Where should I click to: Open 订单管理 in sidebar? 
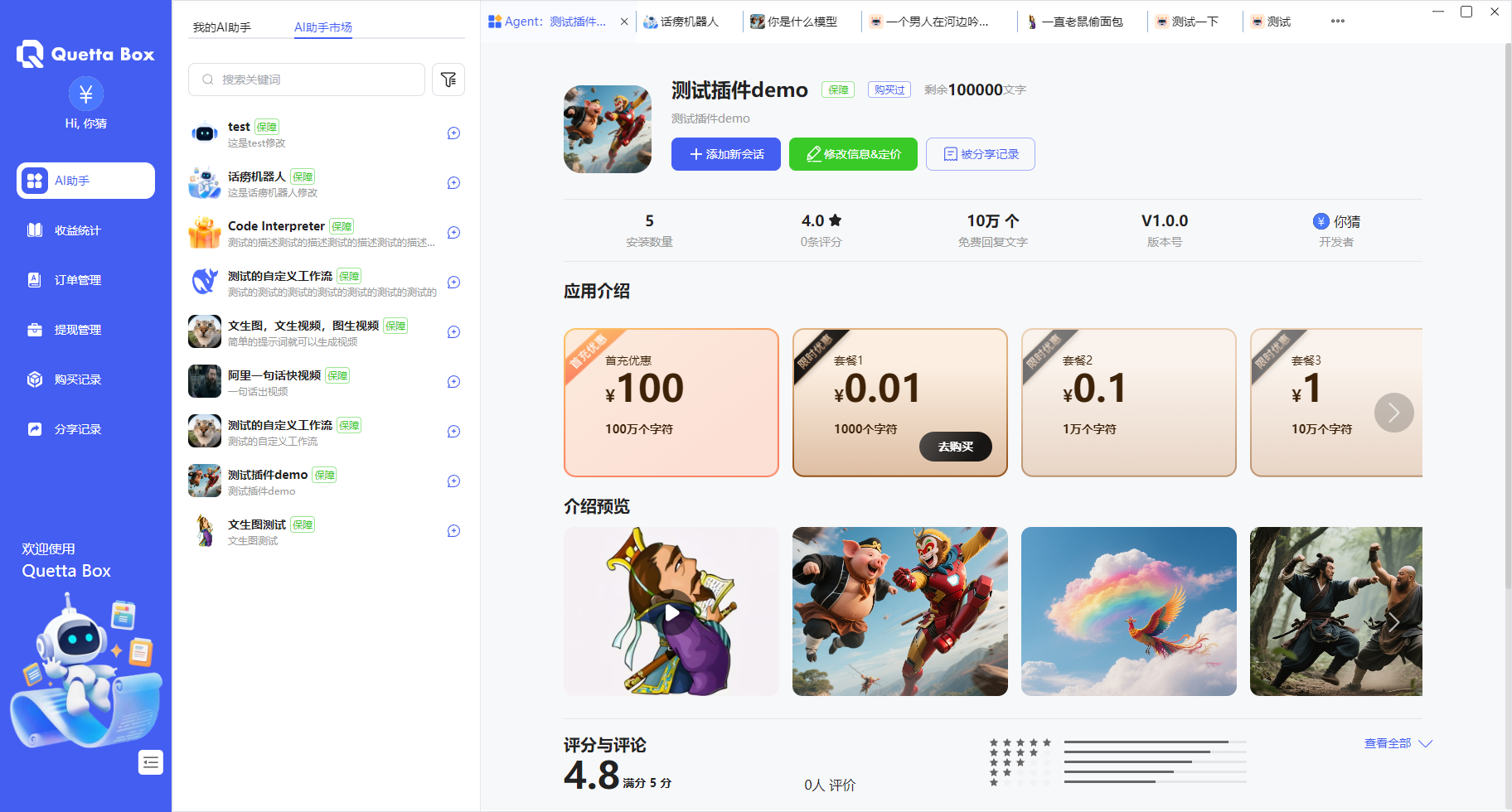tap(86, 280)
